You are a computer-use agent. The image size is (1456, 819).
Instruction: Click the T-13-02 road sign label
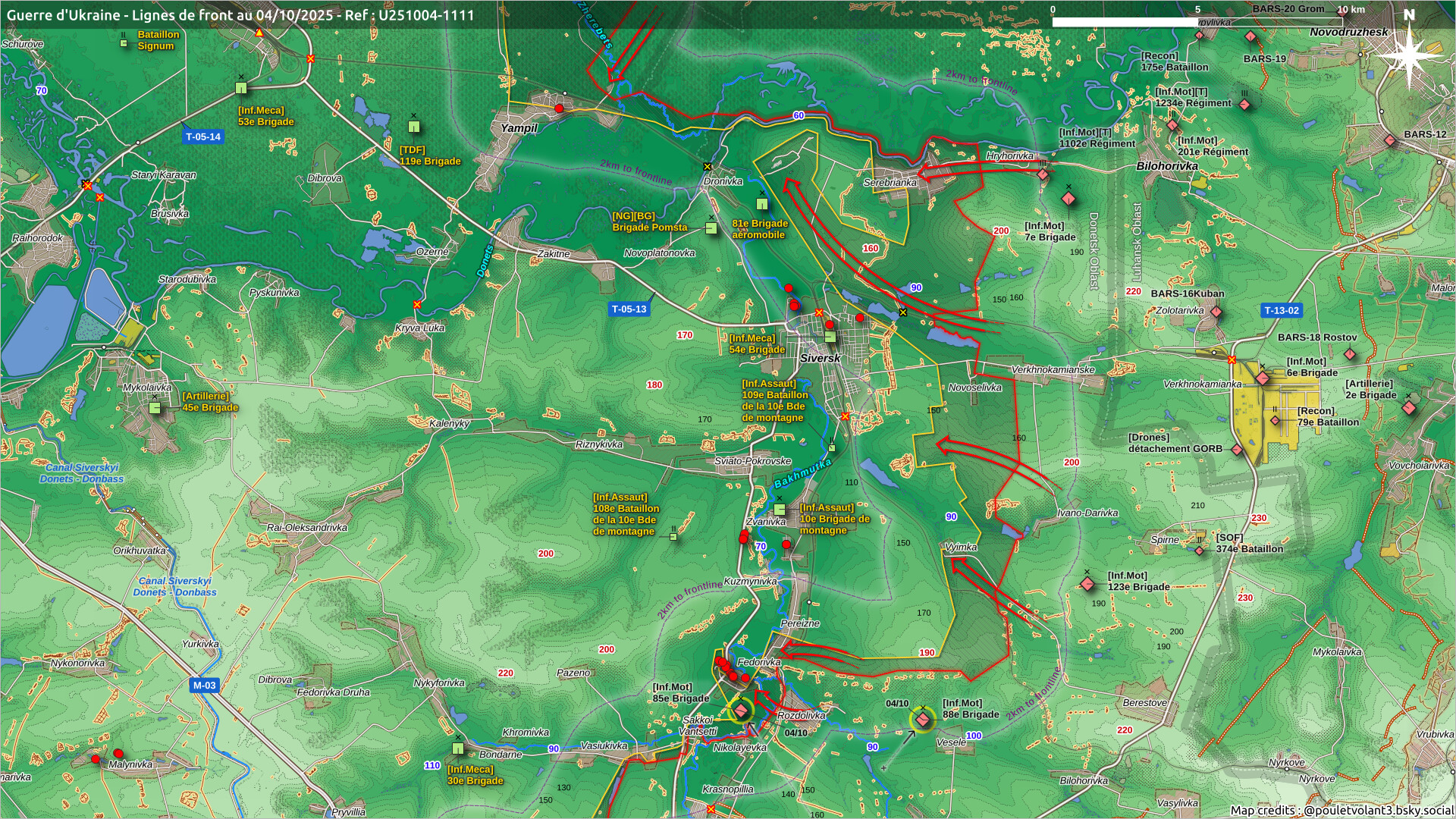(x=1282, y=311)
